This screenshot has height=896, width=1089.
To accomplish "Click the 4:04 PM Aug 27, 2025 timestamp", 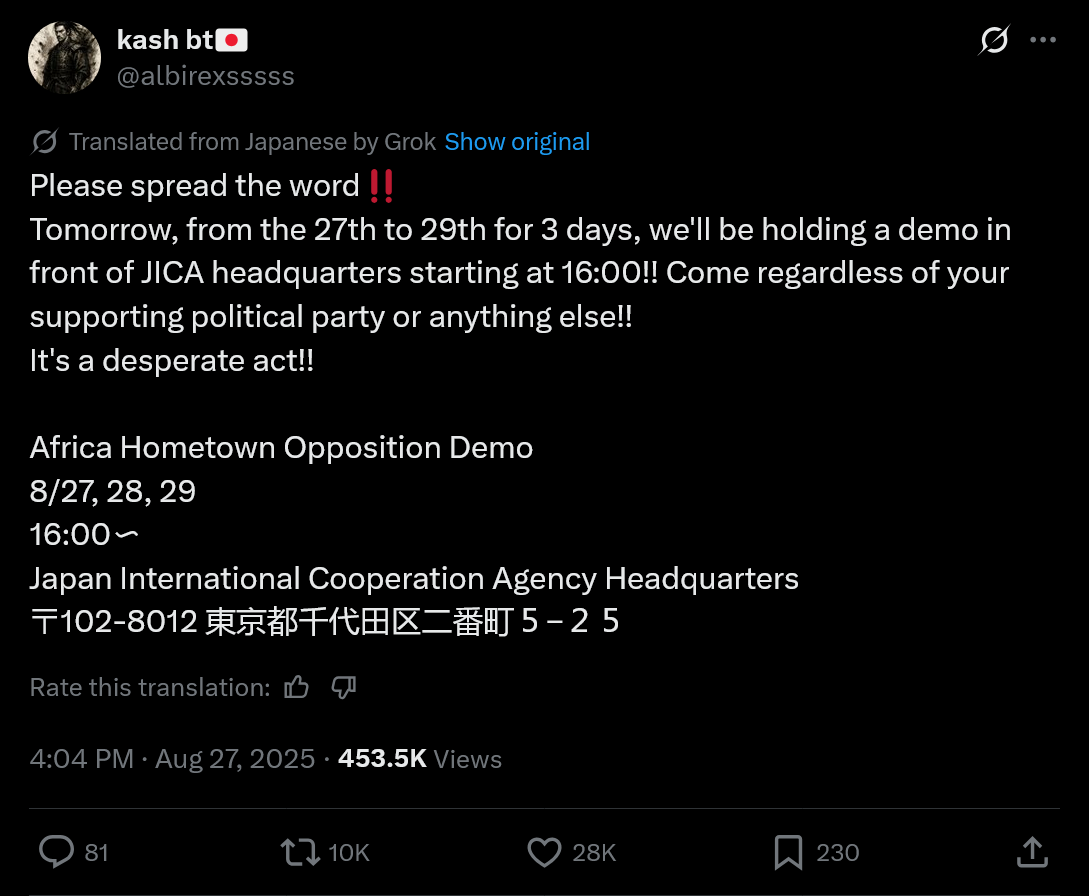I will pyautogui.click(x=172, y=758).
